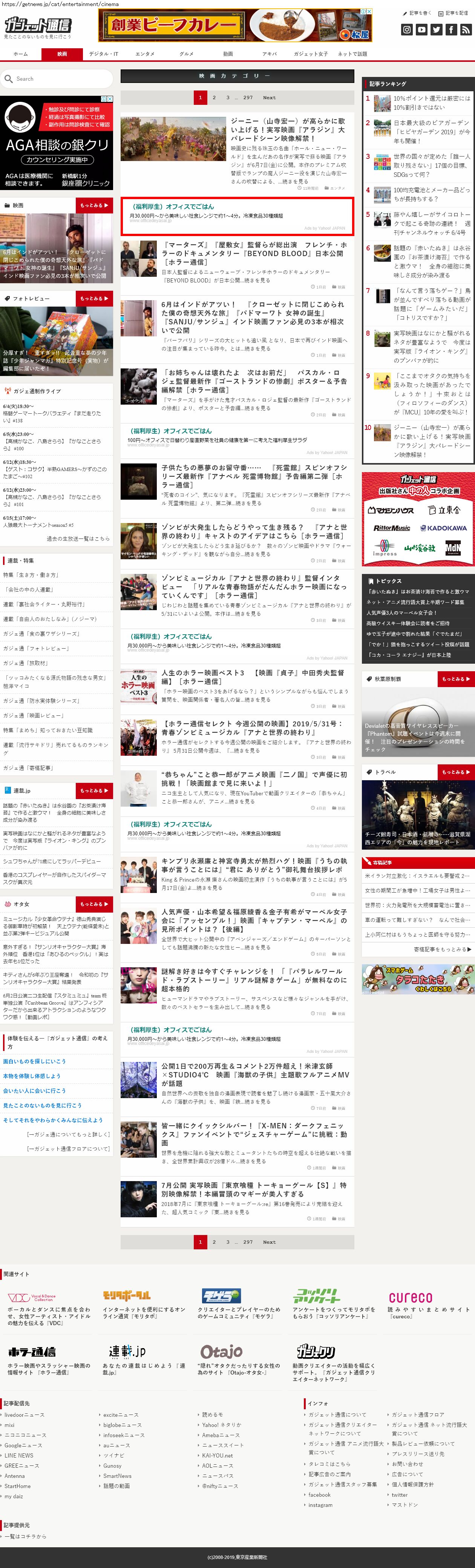Click the 山と溪谷社 logo
475x1568 pixels.
pos(420,548)
